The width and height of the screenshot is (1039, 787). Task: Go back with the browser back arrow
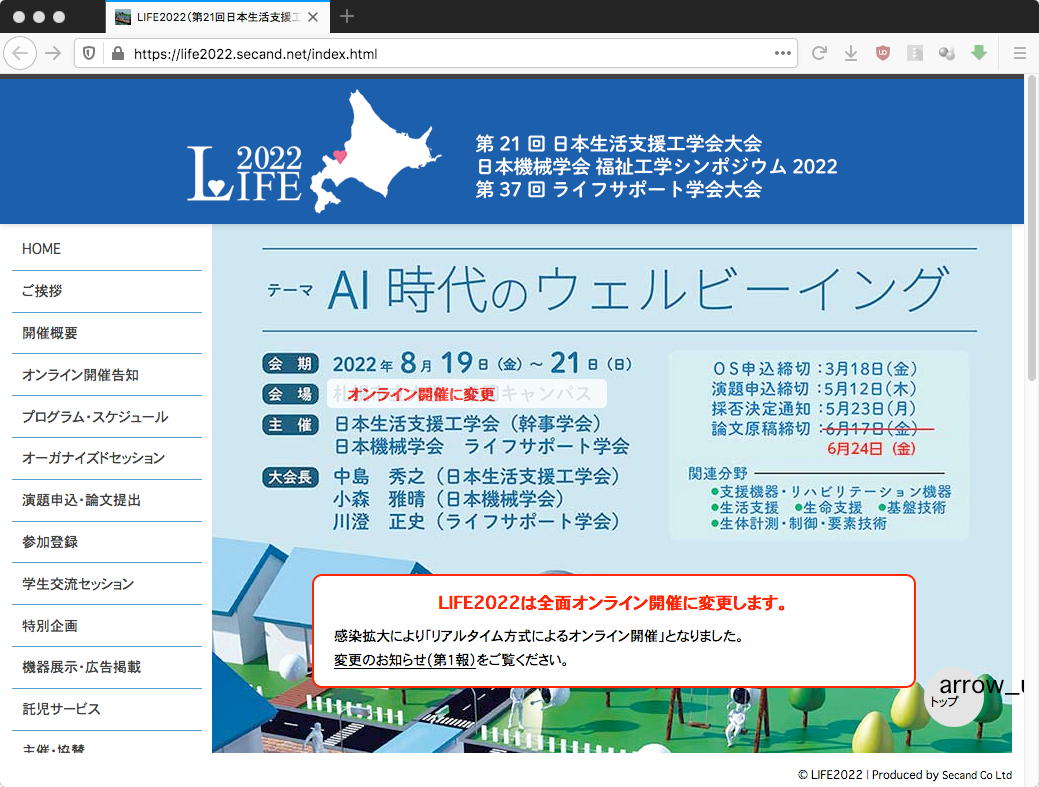(21, 54)
